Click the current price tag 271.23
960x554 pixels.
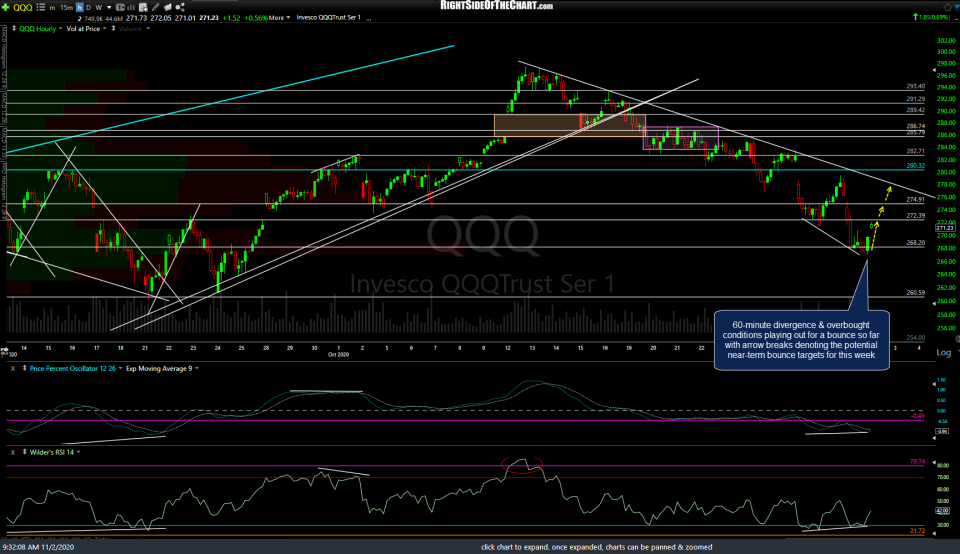point(945,228)
